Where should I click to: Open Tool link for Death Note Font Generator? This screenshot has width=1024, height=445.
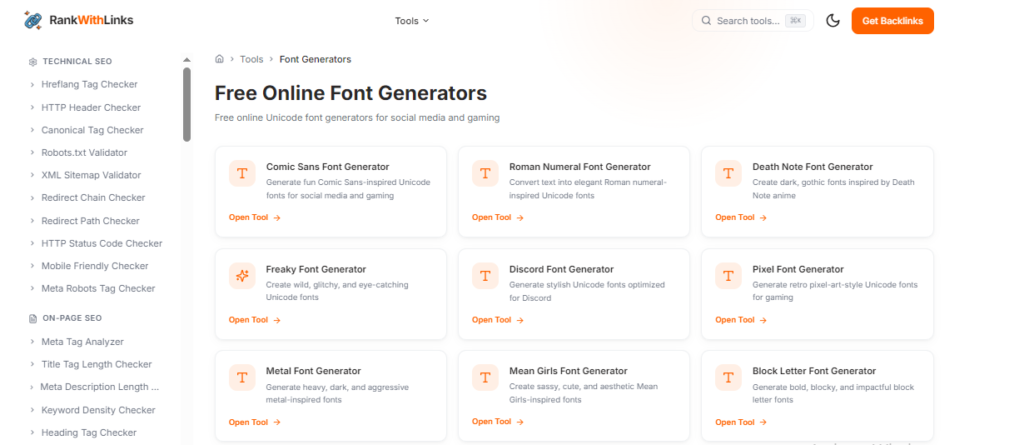coord(741,218)
